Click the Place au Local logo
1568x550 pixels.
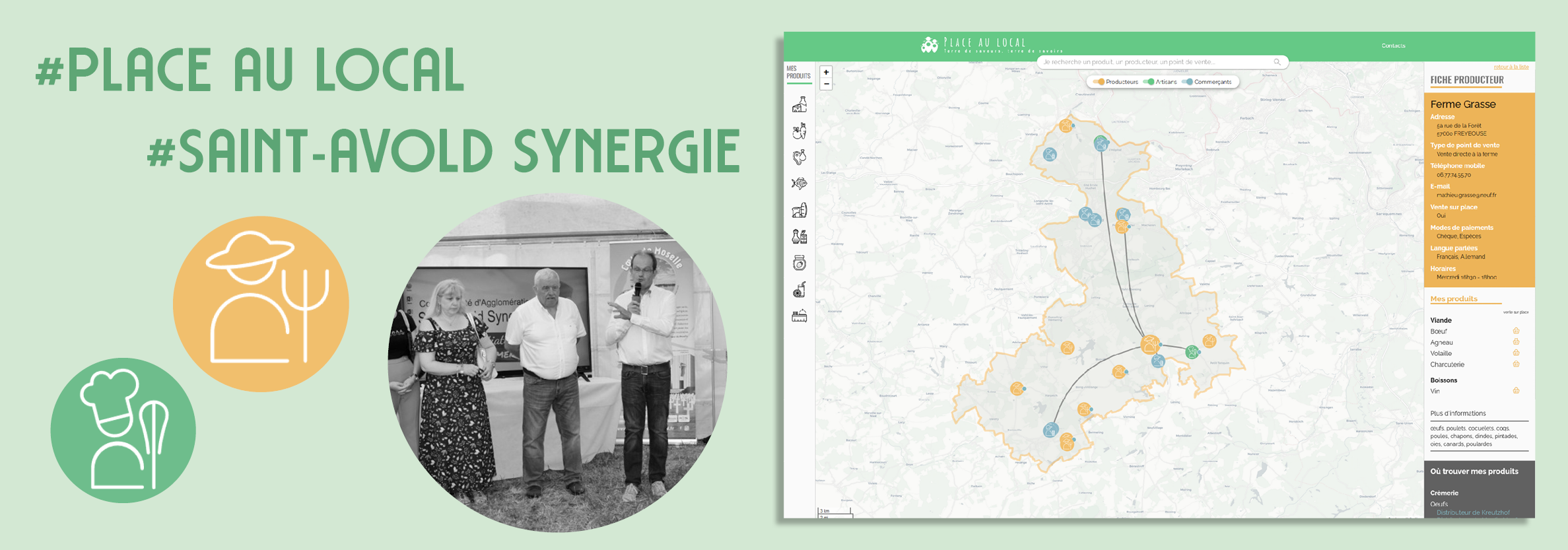[x=992, y=45]
